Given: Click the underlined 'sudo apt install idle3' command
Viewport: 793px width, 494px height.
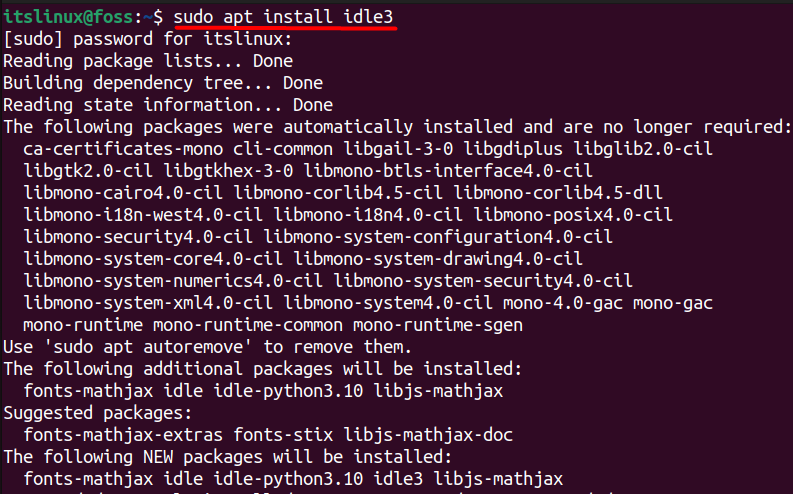Looking at the screenshot, I should tap(283, 17).
